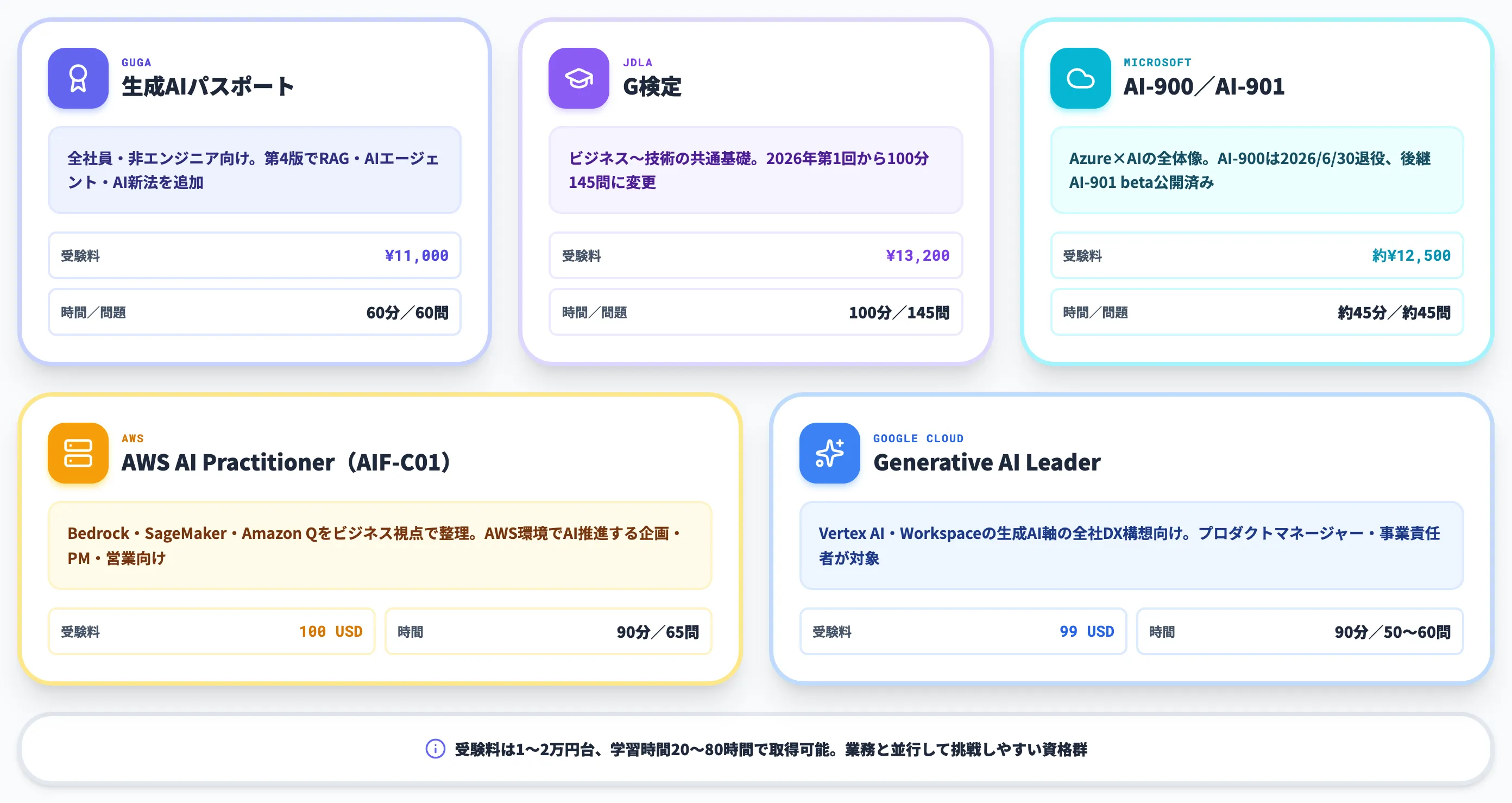Click the Vertex AI・Workspace description box

point(1132,545)
